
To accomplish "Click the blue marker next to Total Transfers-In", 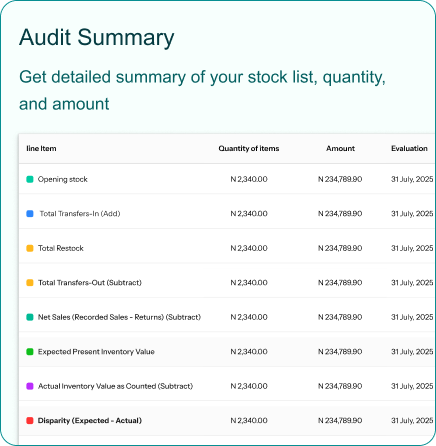I will coord(30,214).
